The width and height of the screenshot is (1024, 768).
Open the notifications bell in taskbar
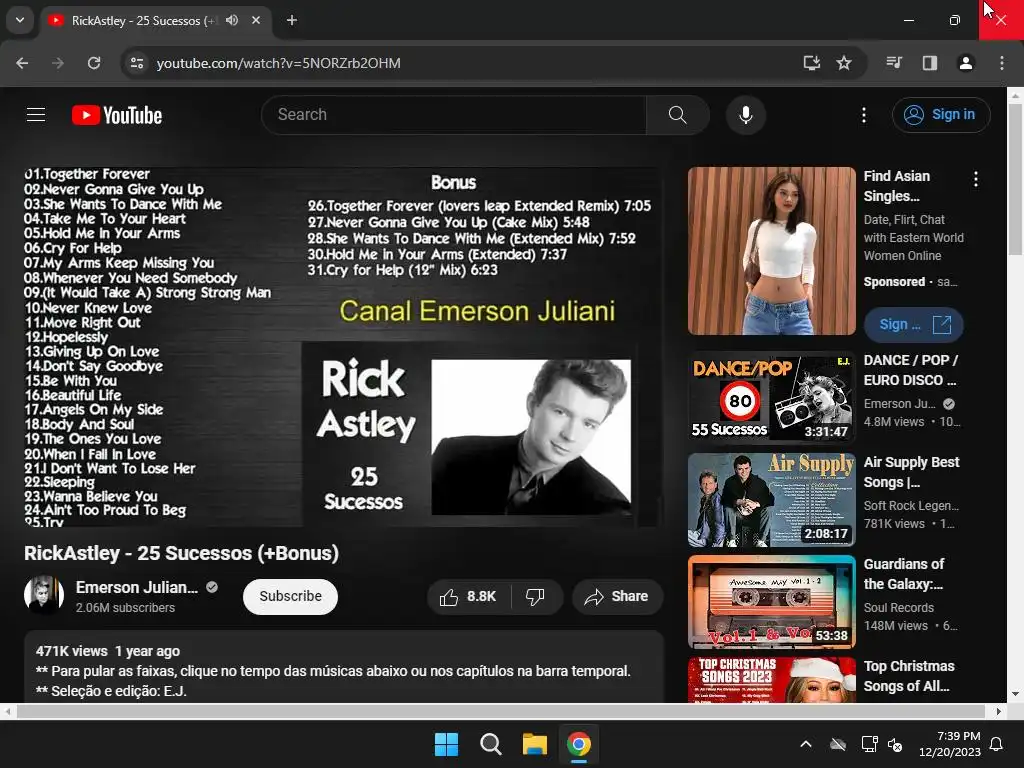pyautogui.click(x=997, y=744)
